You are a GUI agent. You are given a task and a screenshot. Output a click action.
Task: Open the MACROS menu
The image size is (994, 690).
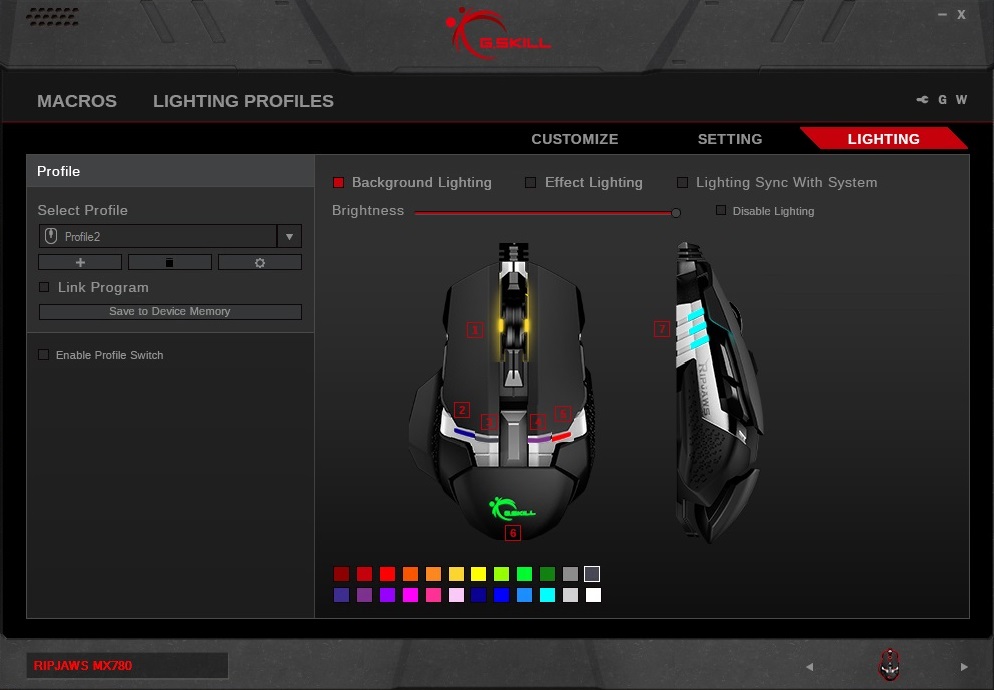[x=77, y=101]
